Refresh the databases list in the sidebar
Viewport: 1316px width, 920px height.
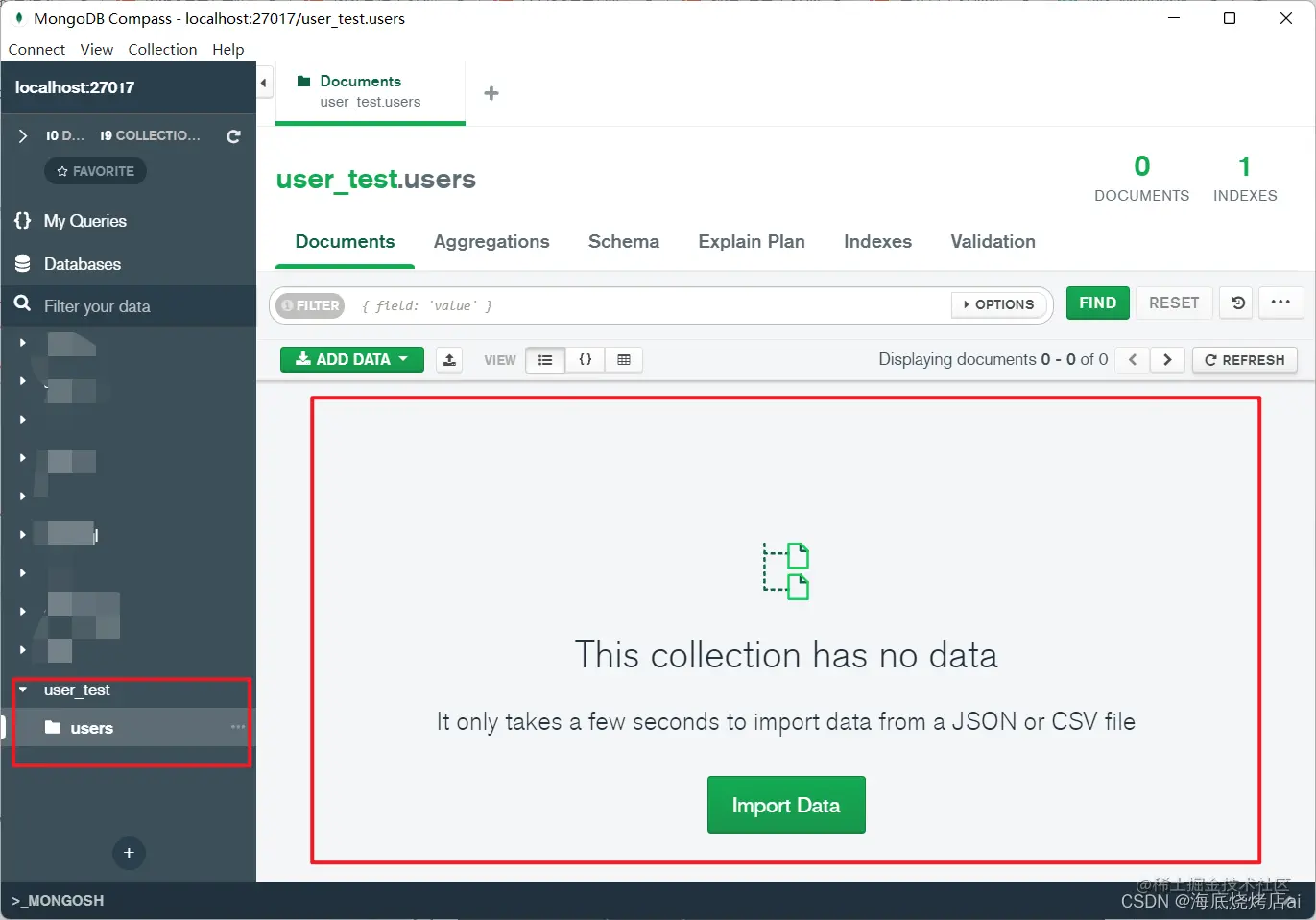[x=233, y=136]
